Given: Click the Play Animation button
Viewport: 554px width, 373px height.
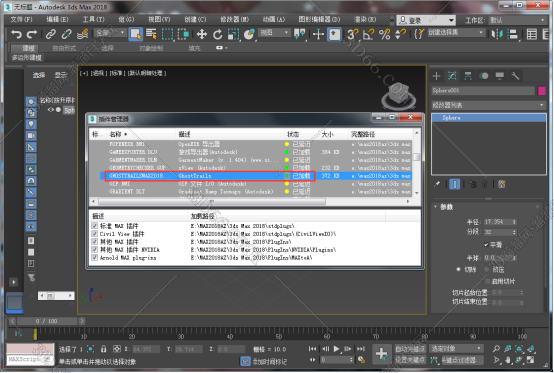Looking at the screenshot, I should tap(336, 349).
